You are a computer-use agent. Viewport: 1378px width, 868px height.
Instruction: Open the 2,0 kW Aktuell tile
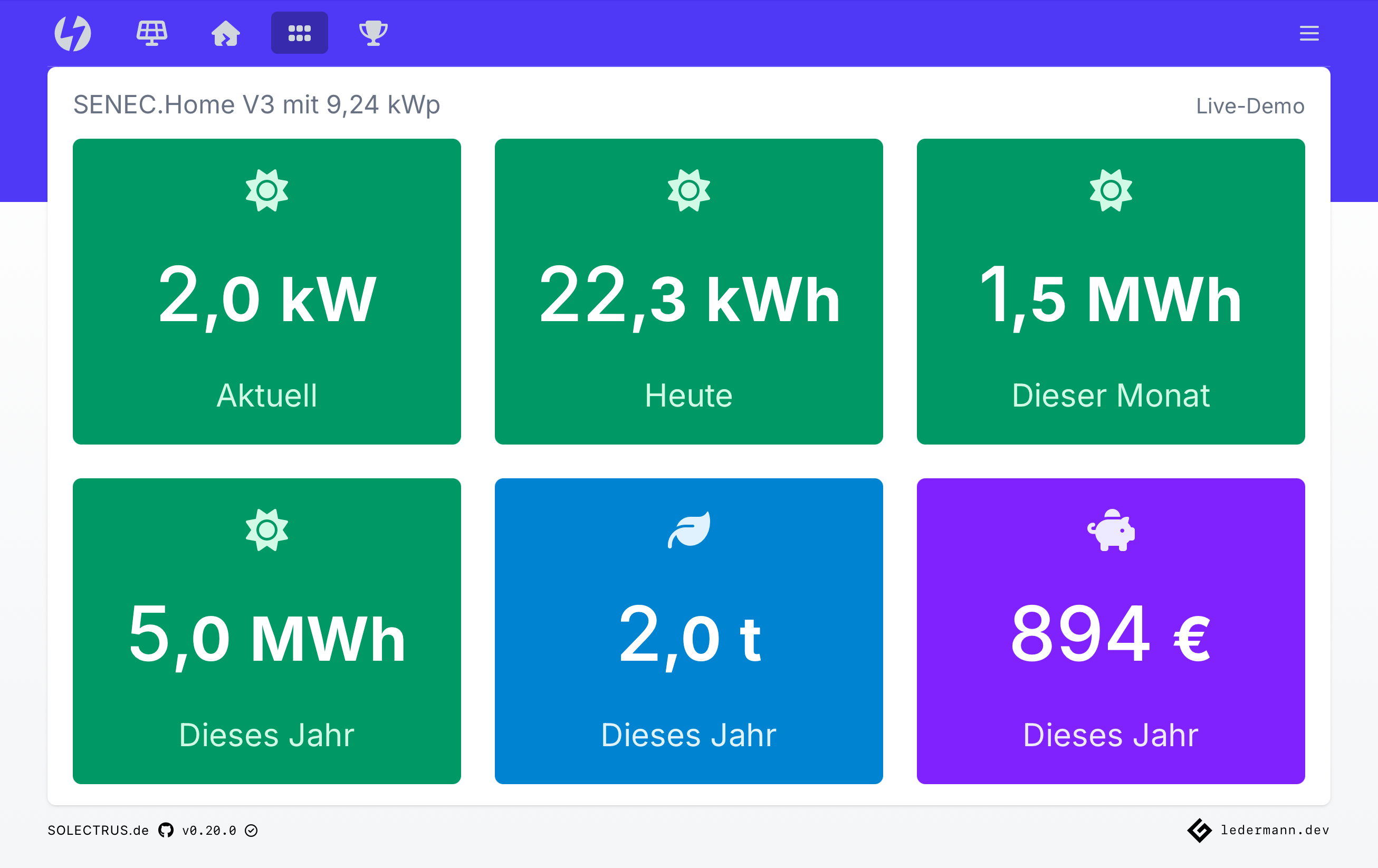266,291
